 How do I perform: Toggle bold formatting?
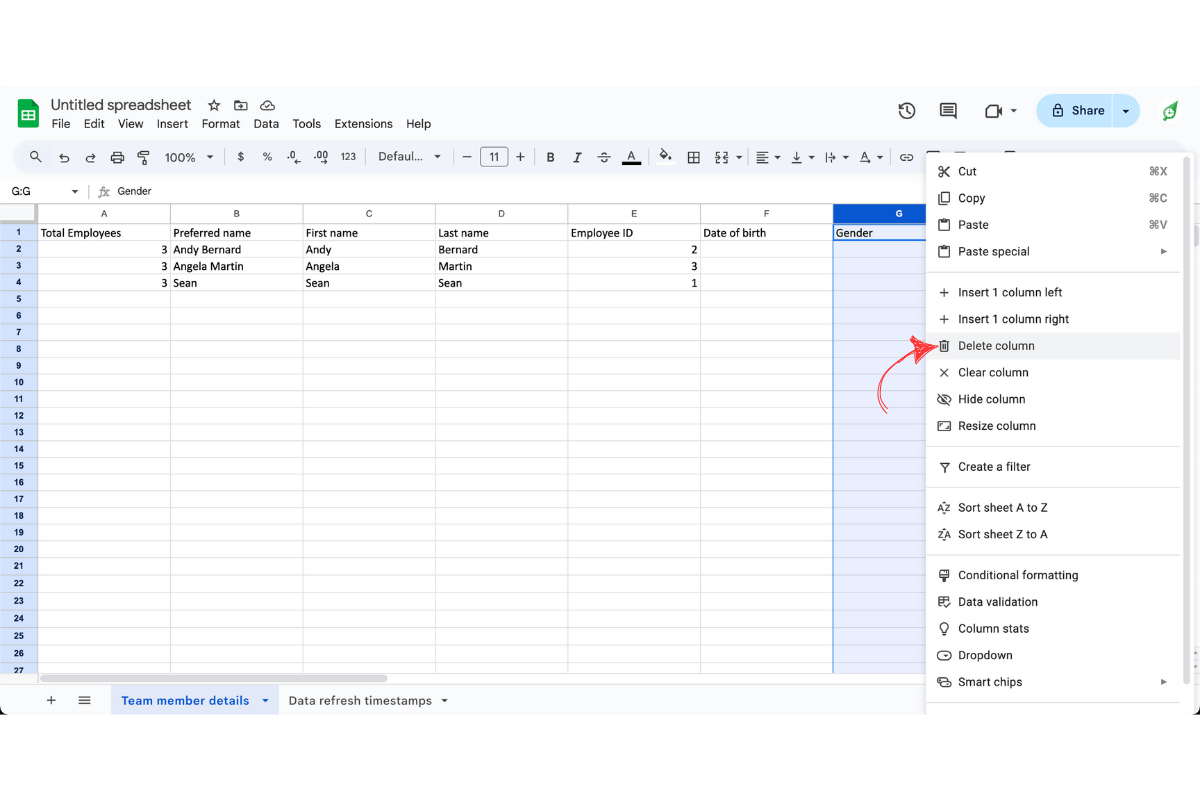[x=550, y=157]
